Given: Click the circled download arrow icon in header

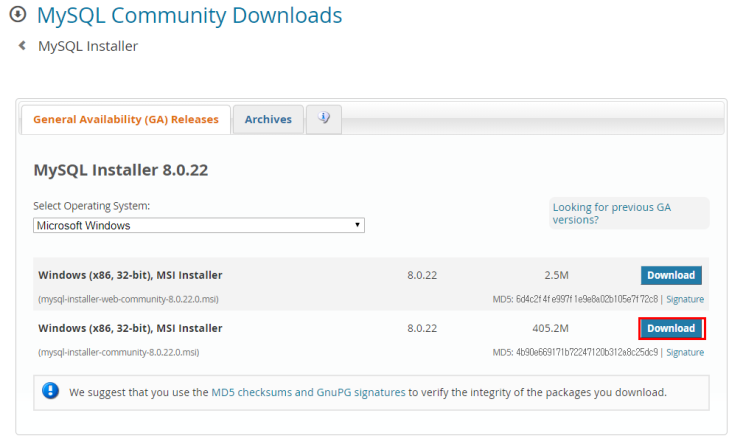Looking at the screenshot, I should click(18, 14).
